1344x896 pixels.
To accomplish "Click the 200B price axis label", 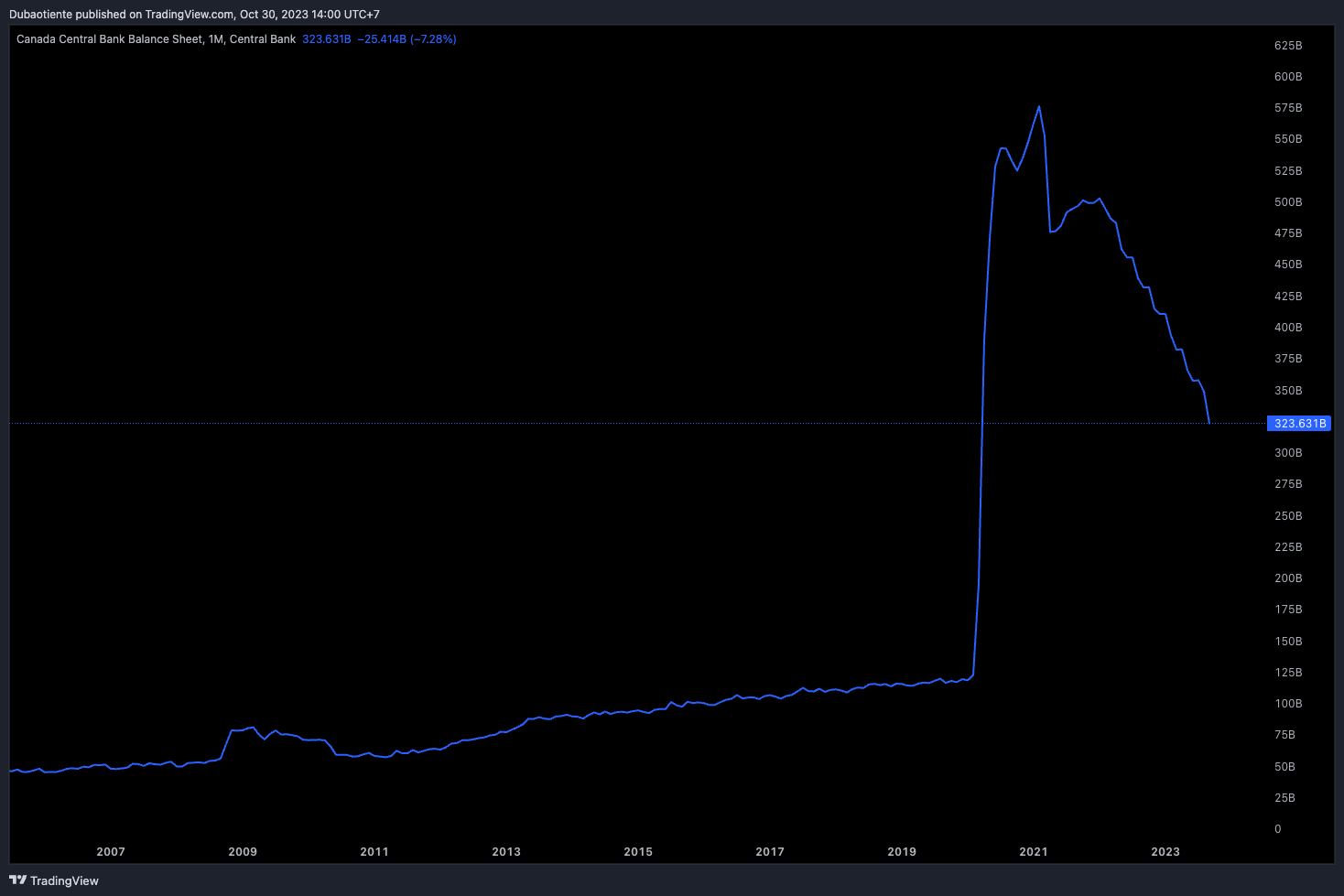I will click(1288, 578).
